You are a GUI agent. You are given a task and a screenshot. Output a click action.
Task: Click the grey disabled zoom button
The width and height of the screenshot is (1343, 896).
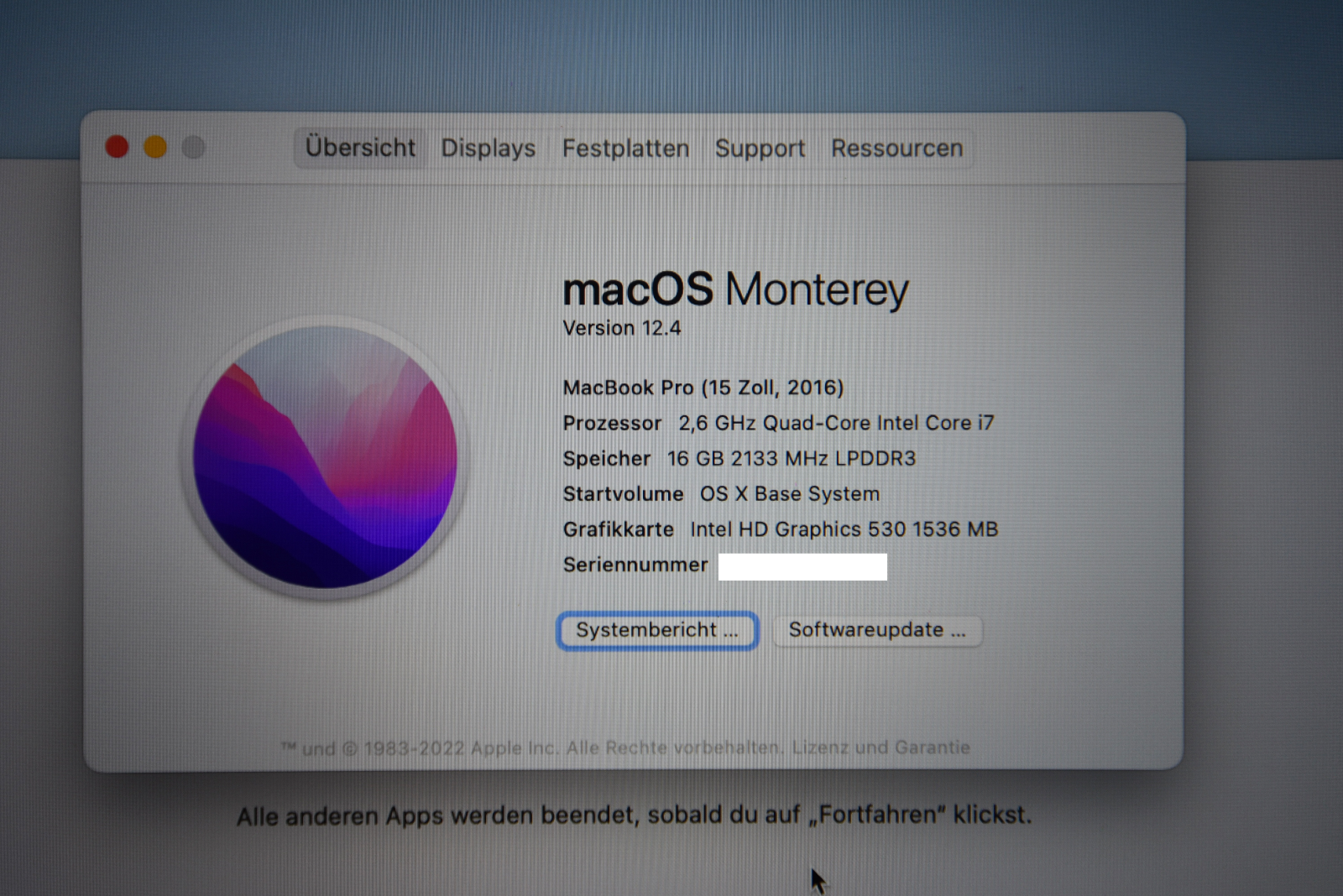coord(194,147)
